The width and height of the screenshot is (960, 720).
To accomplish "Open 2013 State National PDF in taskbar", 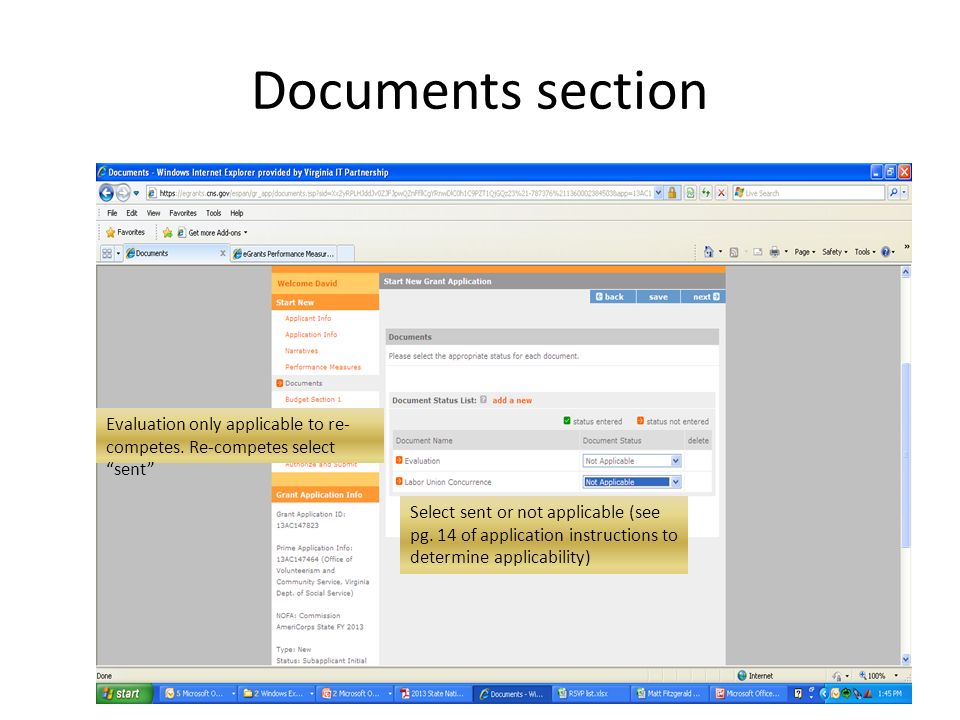I will [435, 694].
